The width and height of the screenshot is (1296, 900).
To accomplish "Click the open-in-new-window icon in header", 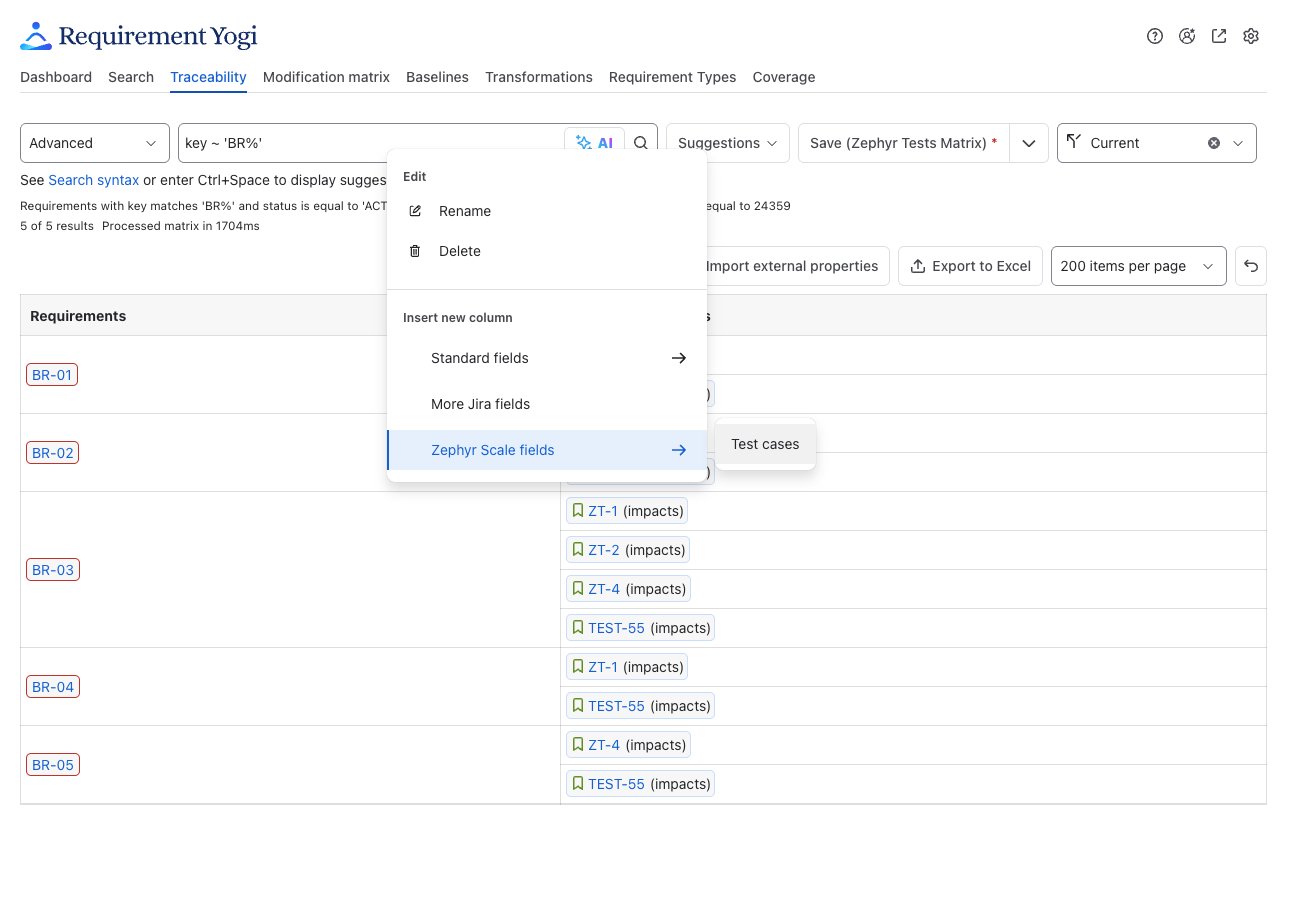I will pos(1219,36).
